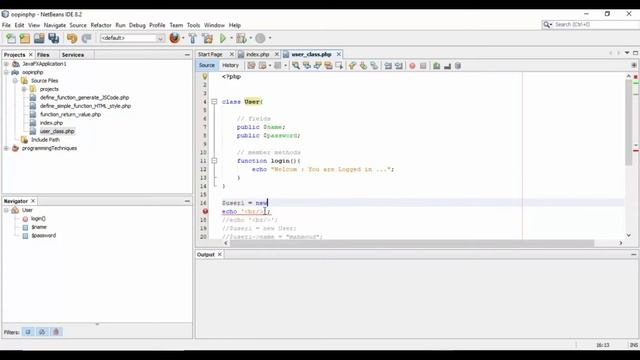Expand the projects folder node
The width and height of the screenshot is (640, 360).
tap(24, 89)
